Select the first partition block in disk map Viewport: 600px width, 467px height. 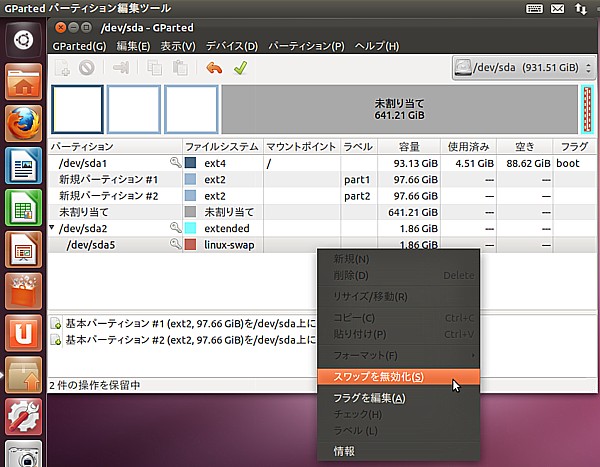click(x=77, y=109)
